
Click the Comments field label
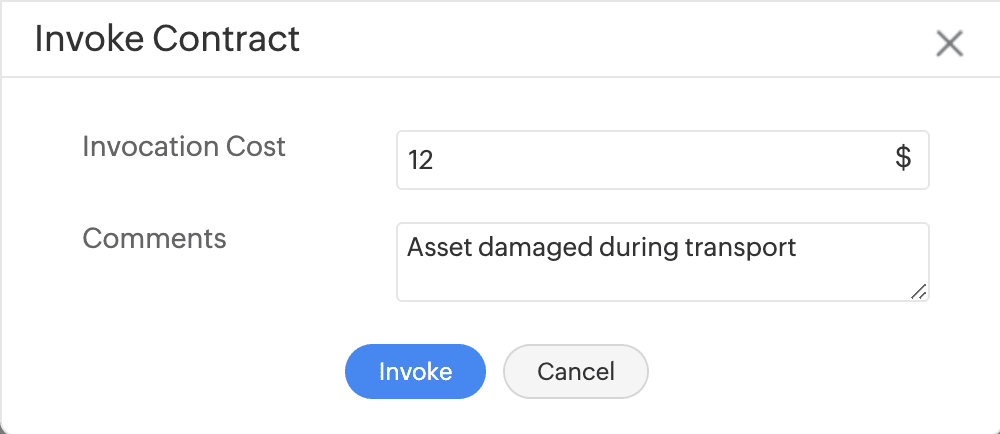(x=154, y=238)
